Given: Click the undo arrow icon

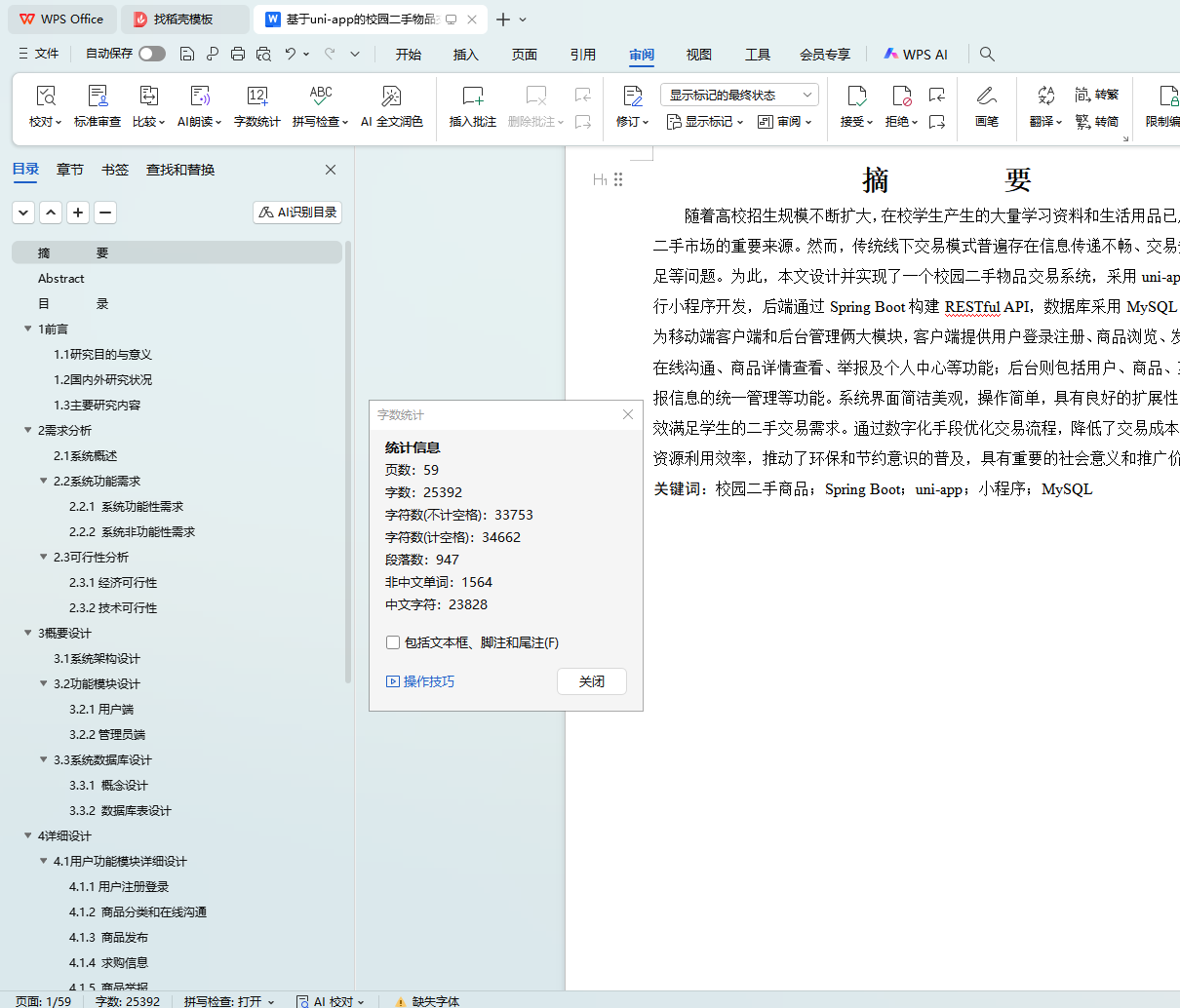Looking at the screenshot, I should (291, 54).
